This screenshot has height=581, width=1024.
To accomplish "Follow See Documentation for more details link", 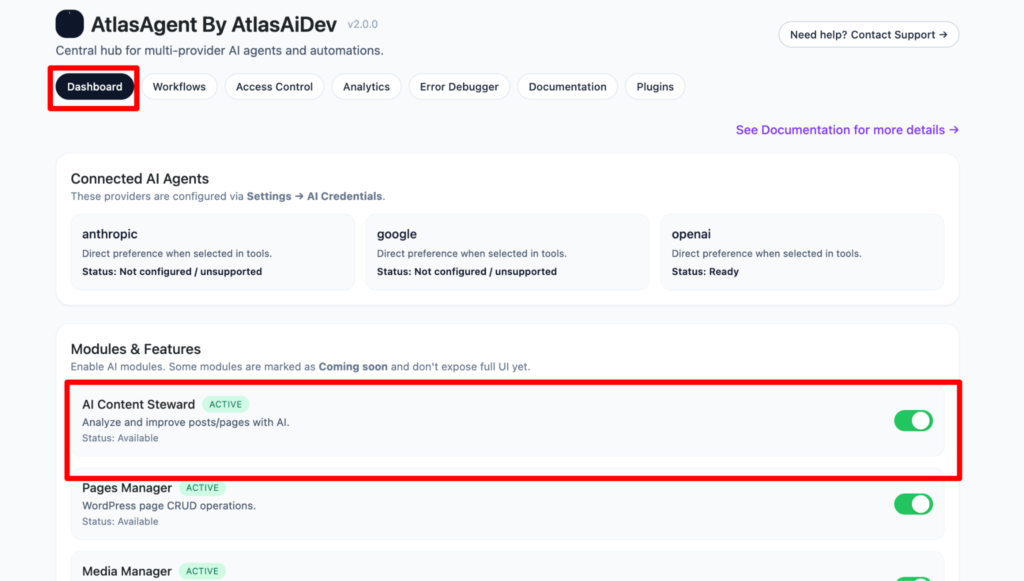I will (x=847, y=130).
